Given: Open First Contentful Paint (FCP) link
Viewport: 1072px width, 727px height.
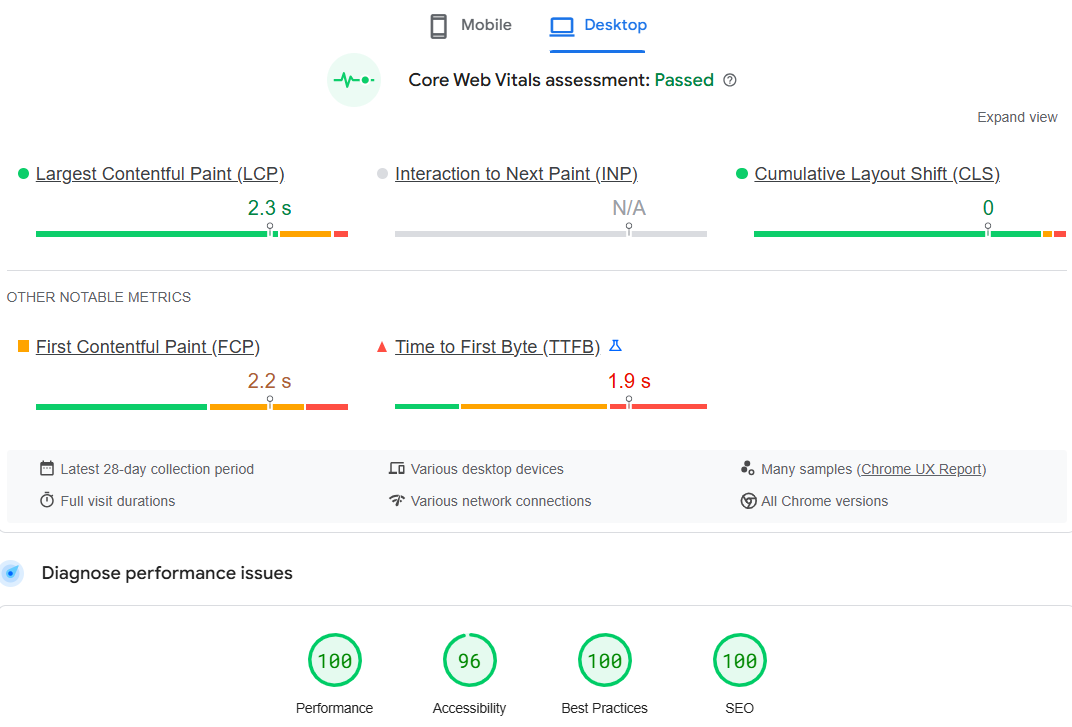Looking at the screenshot, I should point(147,347).
